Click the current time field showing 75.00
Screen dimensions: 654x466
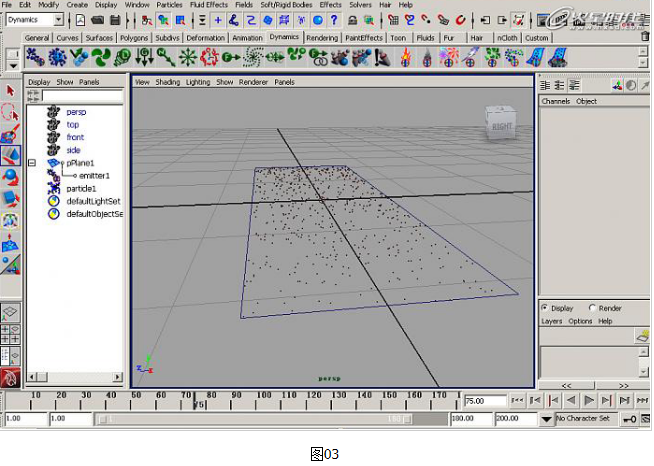pos(485,401)
